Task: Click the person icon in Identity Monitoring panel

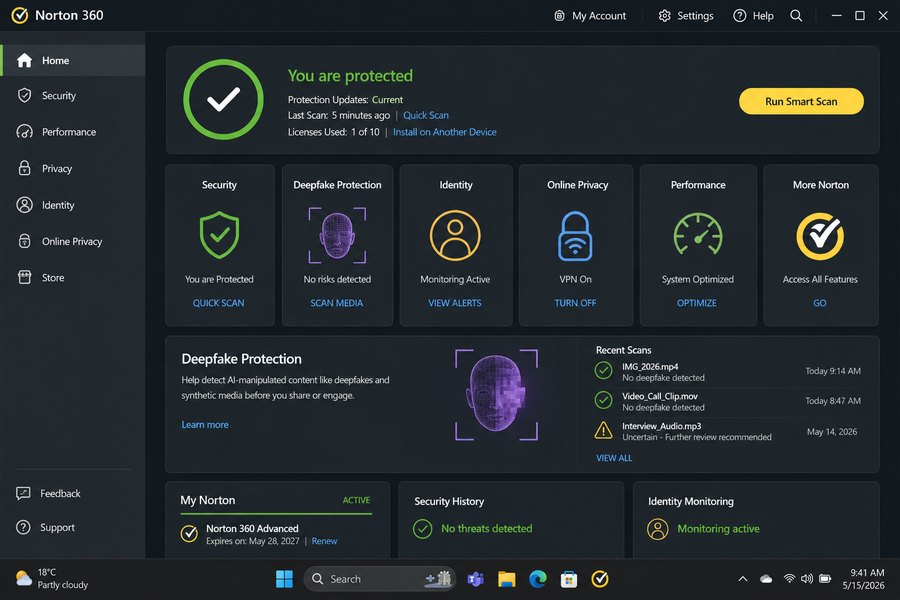Action: coord(658,529)
